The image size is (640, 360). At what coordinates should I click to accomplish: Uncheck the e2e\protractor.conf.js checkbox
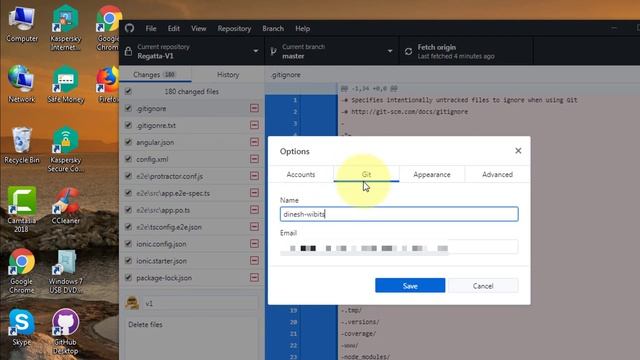[x=128, y=176]
